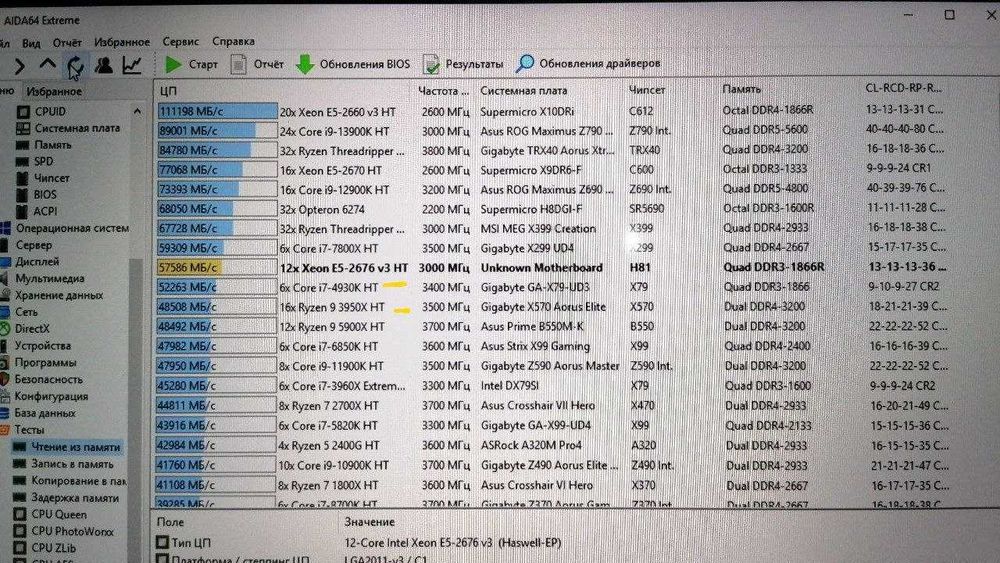Open the user profile toolbar icon

(103, 65)
